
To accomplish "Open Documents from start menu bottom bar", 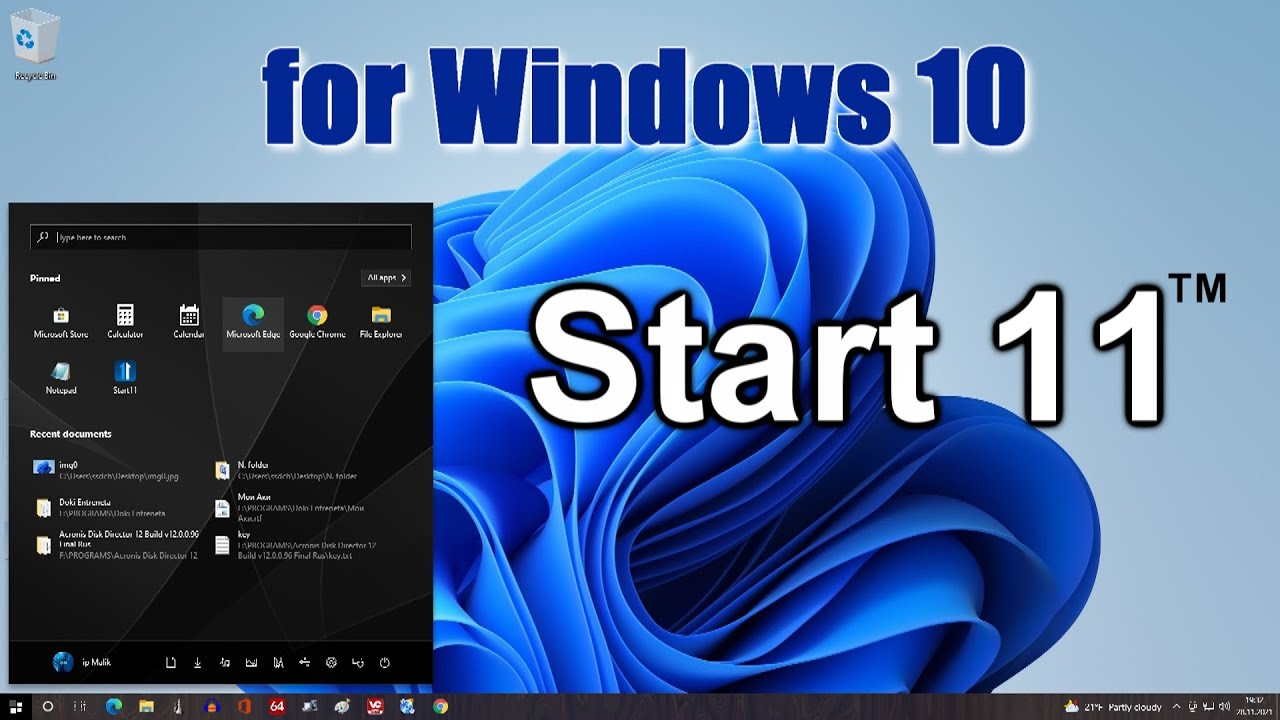I will coord(171,662).
